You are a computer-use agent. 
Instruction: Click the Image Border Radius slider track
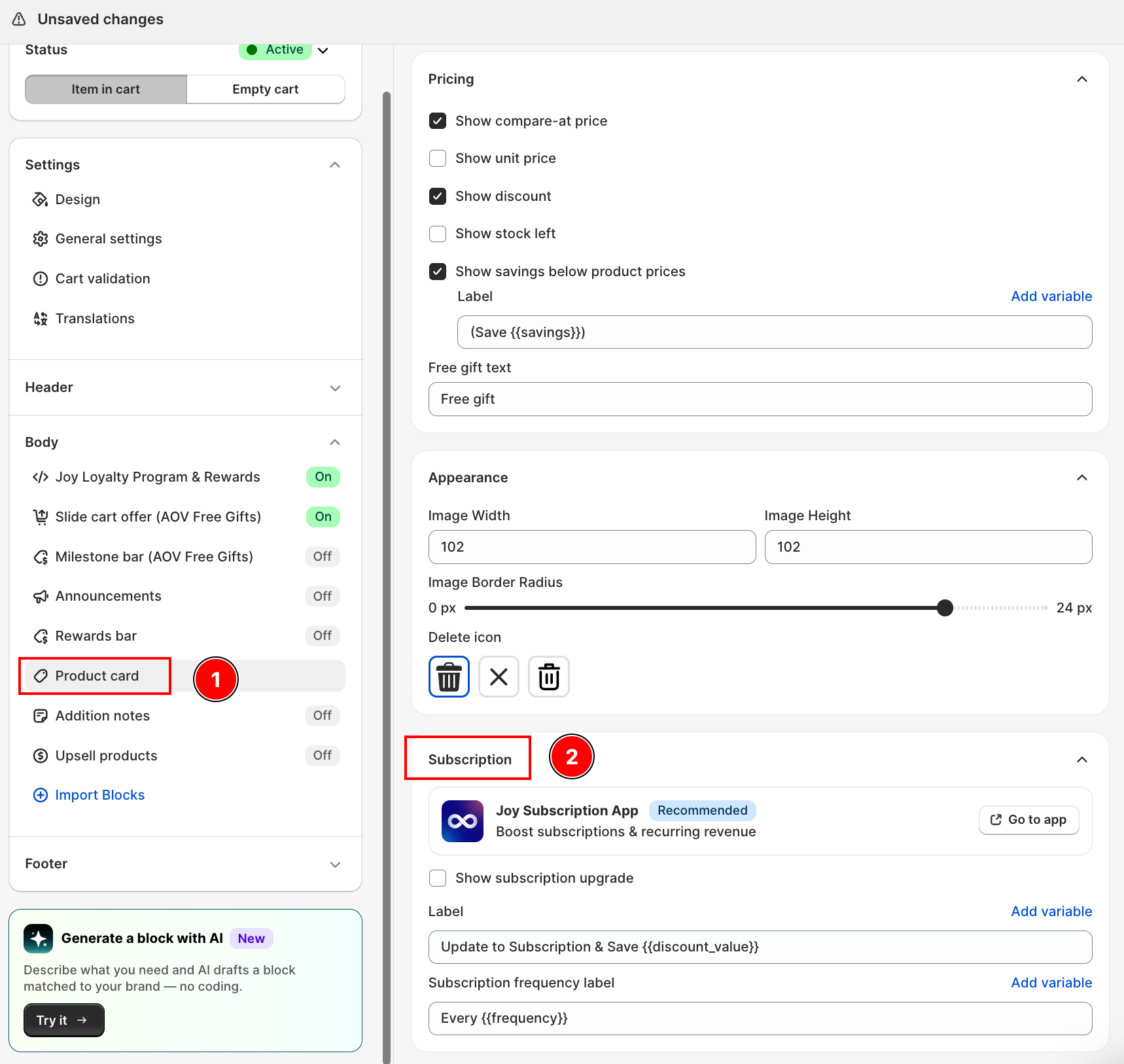(x=756, y=608)
